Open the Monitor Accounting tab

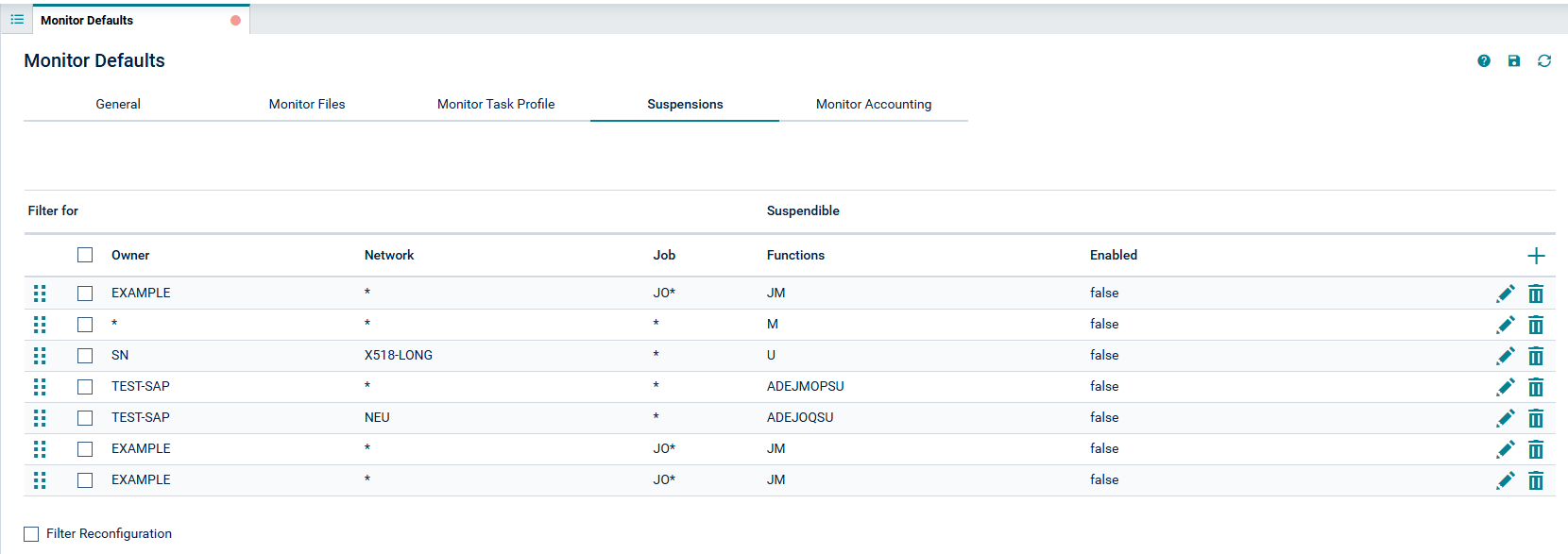[x=874, y=104]
